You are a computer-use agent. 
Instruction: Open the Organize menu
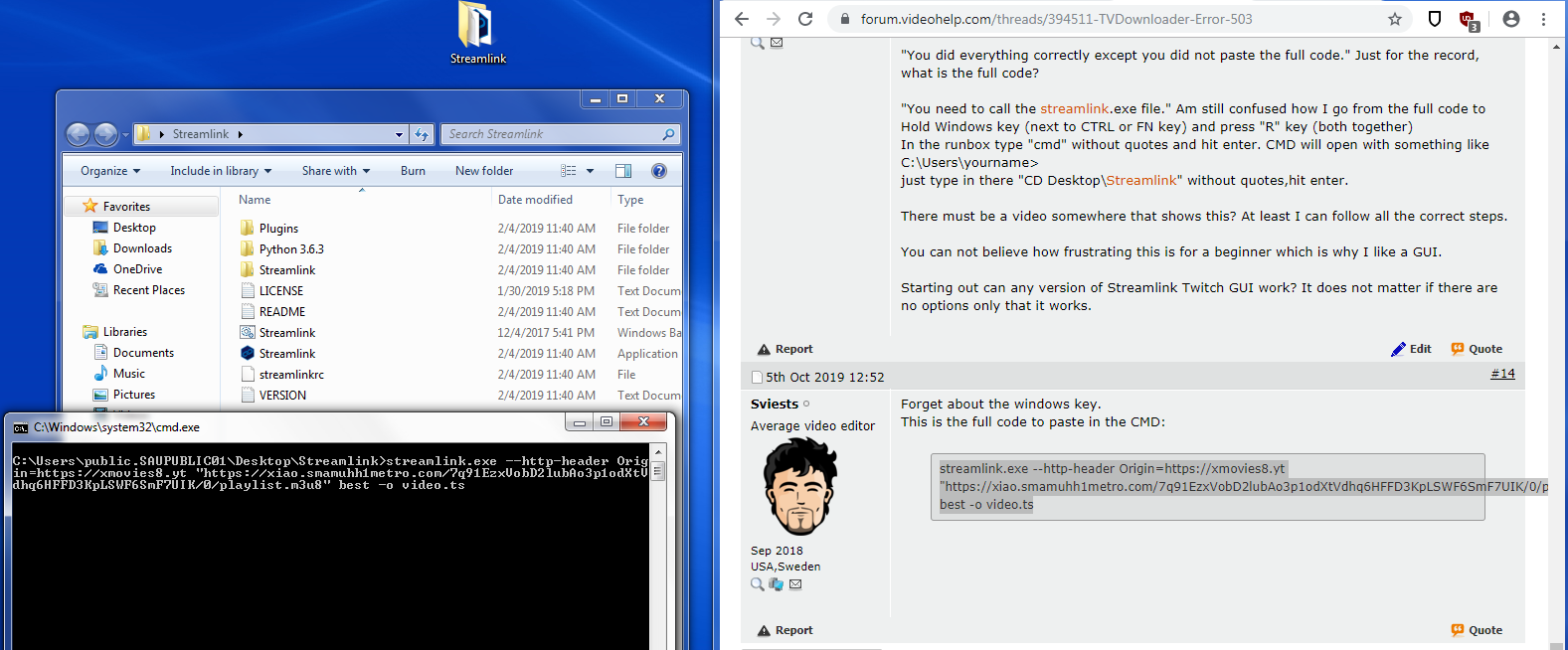tap(110, 171)
